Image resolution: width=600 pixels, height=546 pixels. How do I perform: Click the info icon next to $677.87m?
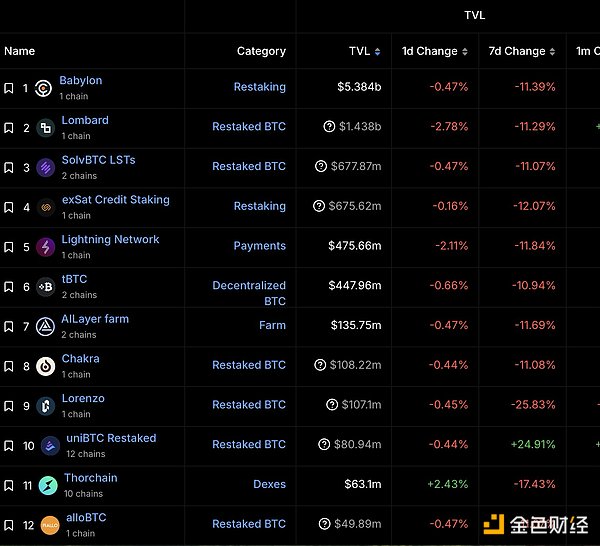coord(321,167)
